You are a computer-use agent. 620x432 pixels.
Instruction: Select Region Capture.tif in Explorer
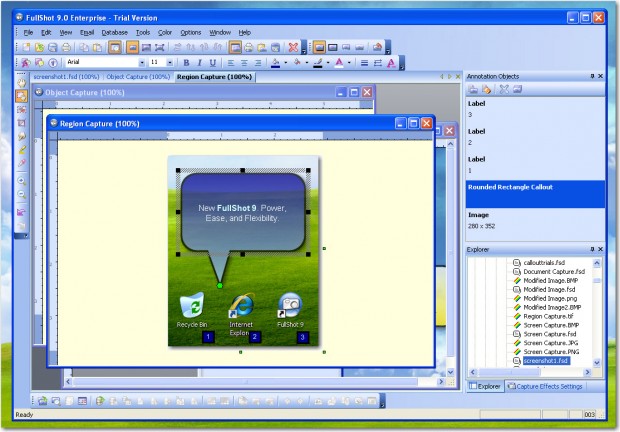(x=548, y=316)
